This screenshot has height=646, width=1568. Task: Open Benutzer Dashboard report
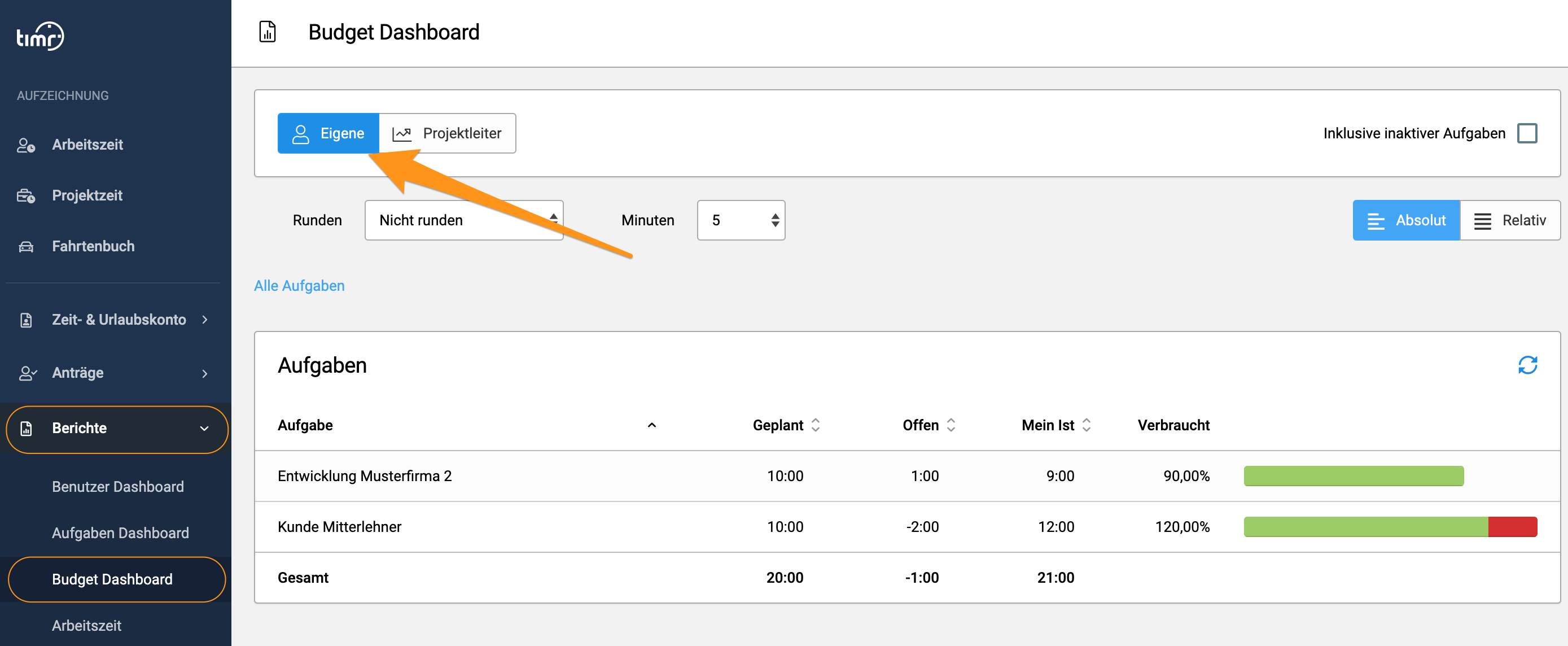[117, 487]
